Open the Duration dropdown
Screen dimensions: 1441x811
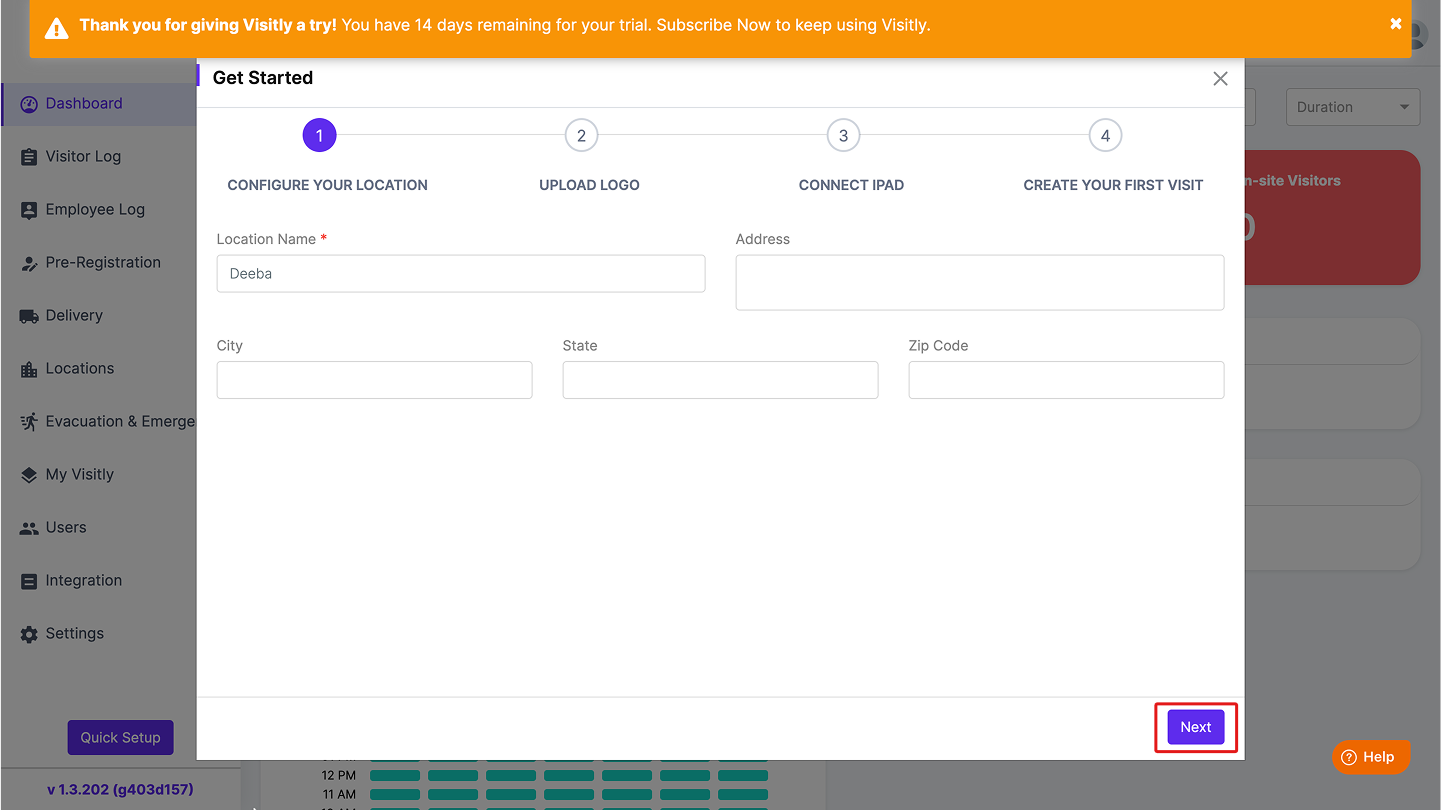click(x=1352, y=107)
